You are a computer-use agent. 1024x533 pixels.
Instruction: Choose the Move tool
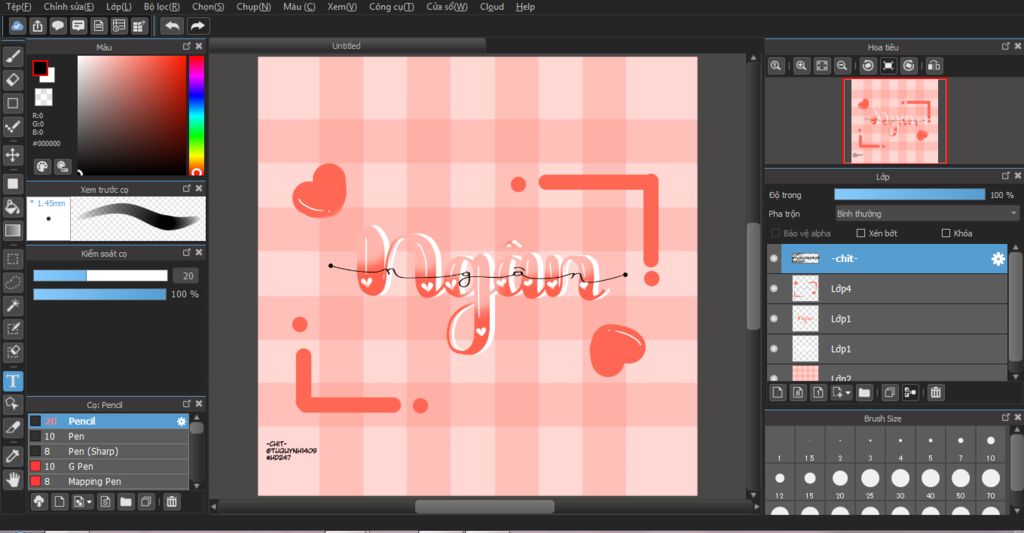pyautogui.click(x=12, y=155)
